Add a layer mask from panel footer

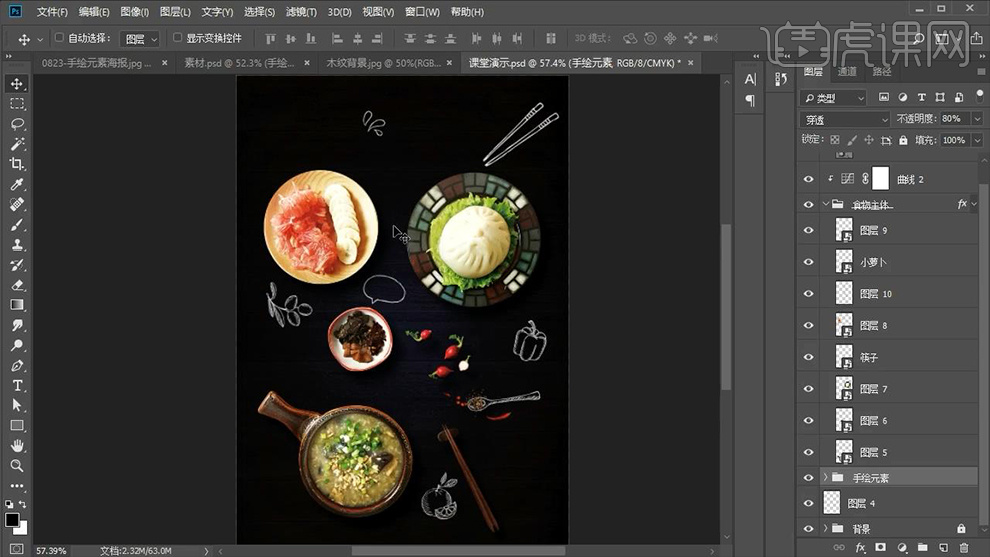pyautogui.click(x=880, y=548)
